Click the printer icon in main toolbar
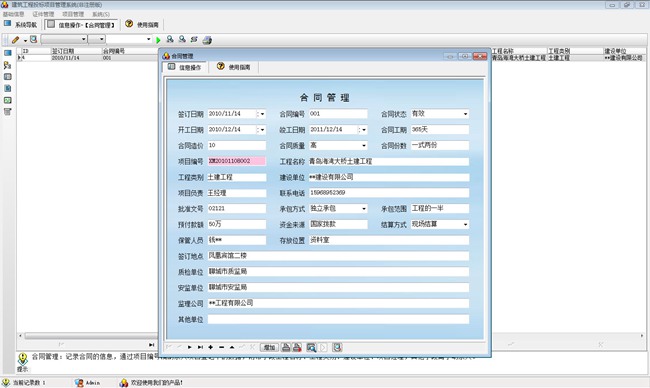Viewport: 650px width, 388px height. click(207, 40)
